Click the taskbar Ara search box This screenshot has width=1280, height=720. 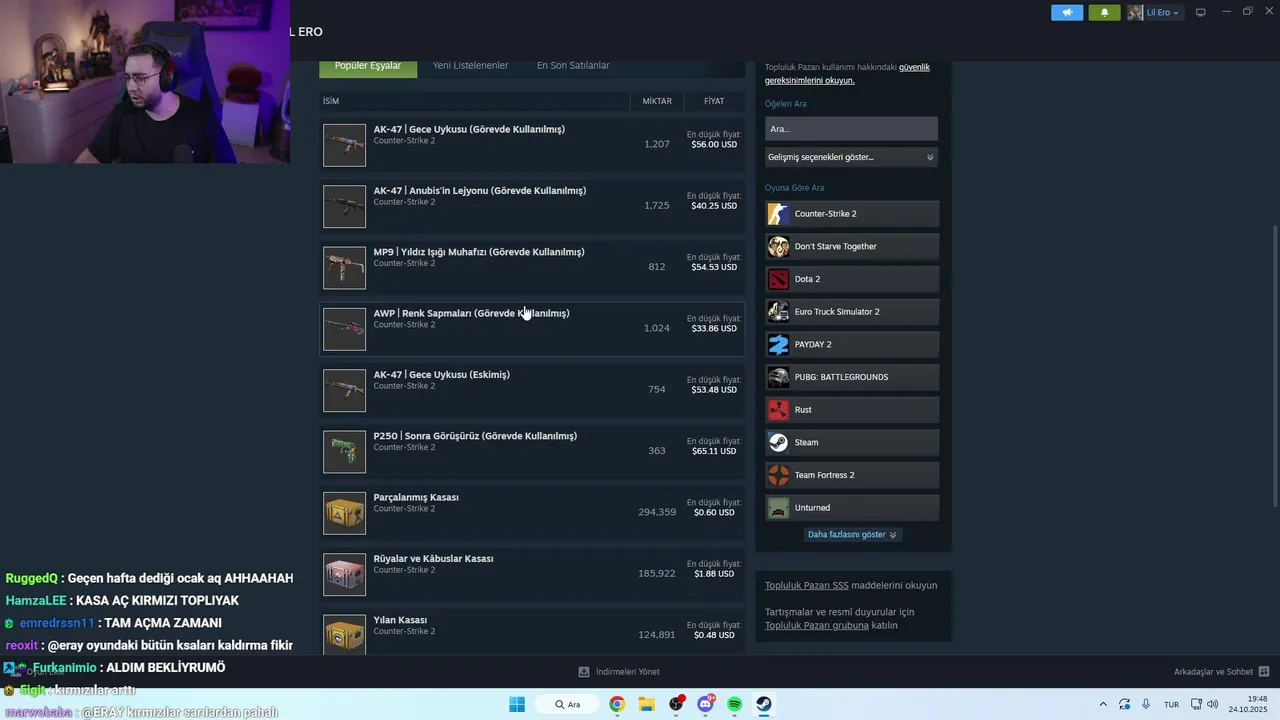pyautogui.click(x=567, y=704)
